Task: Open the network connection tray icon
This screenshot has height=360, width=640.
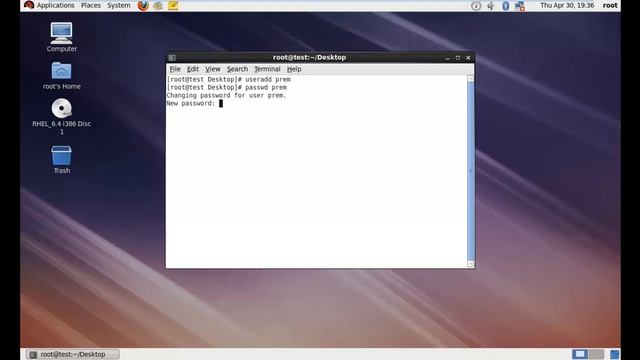Action: [x=520, y=6]
